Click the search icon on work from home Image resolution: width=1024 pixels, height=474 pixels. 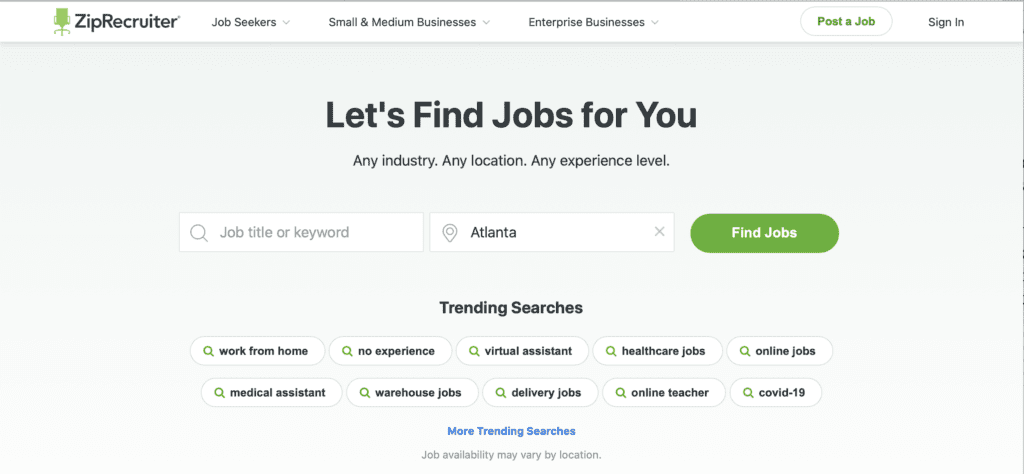[208, 352]
